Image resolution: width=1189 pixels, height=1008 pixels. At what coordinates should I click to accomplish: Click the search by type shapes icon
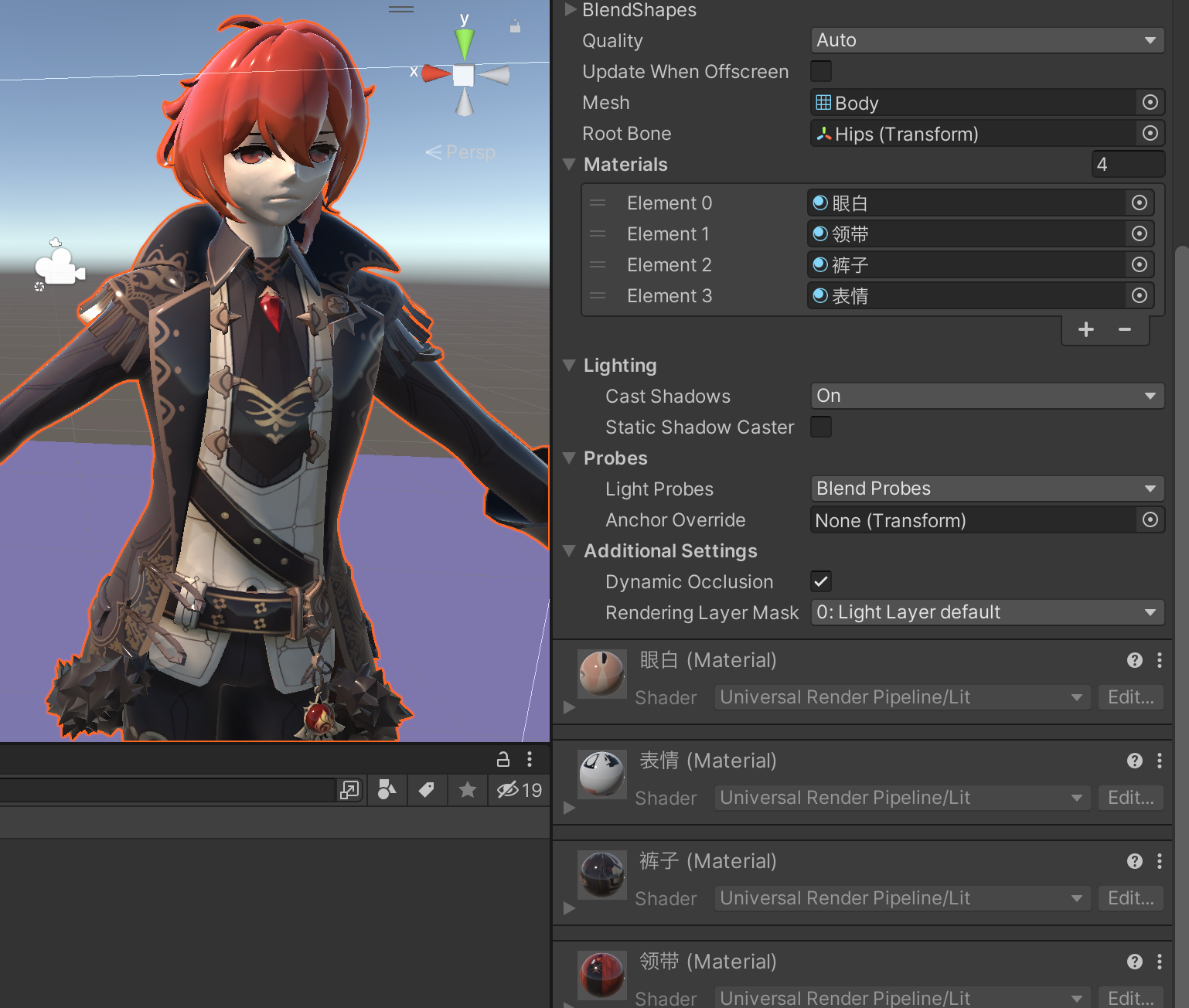387,790
